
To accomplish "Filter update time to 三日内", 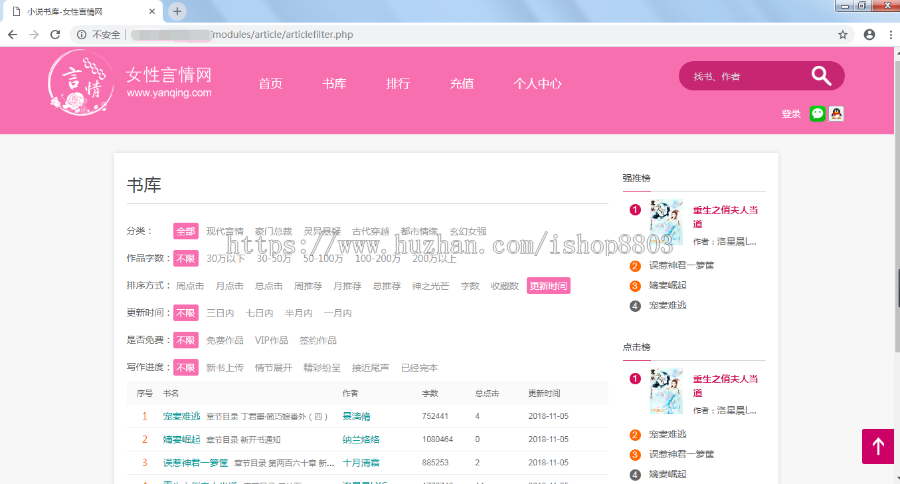I will click(x=220, y=313).
